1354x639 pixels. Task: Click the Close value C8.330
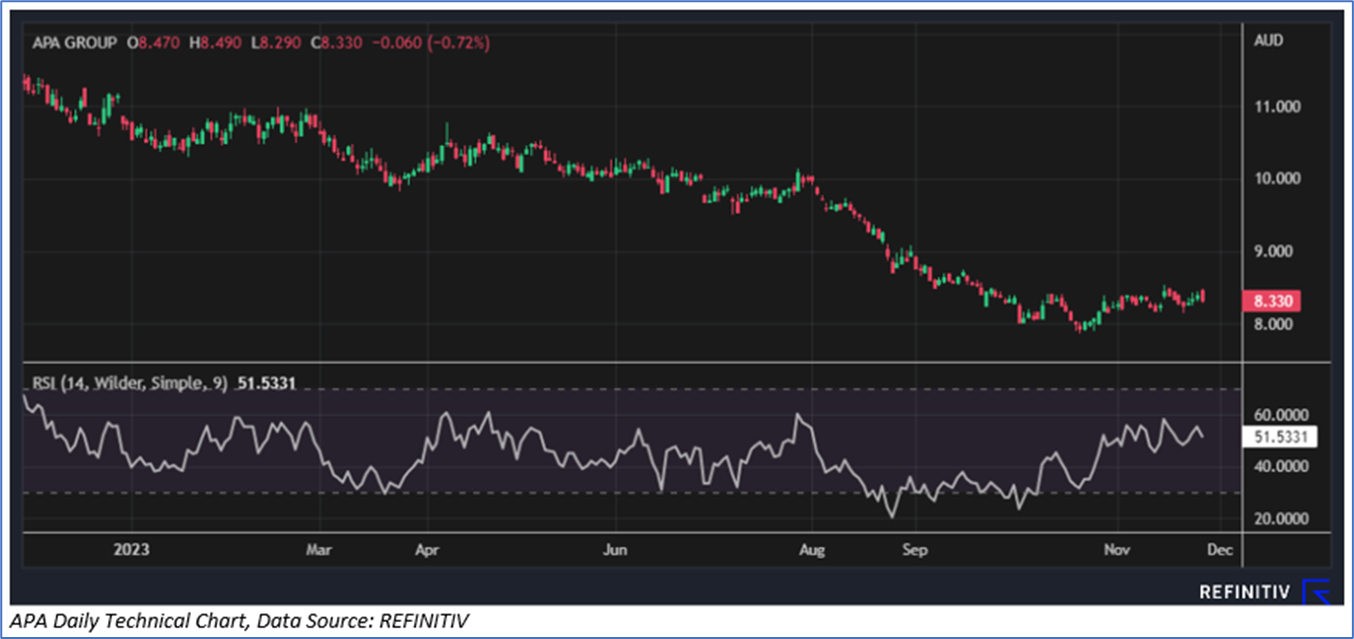(x=334, y=43)
